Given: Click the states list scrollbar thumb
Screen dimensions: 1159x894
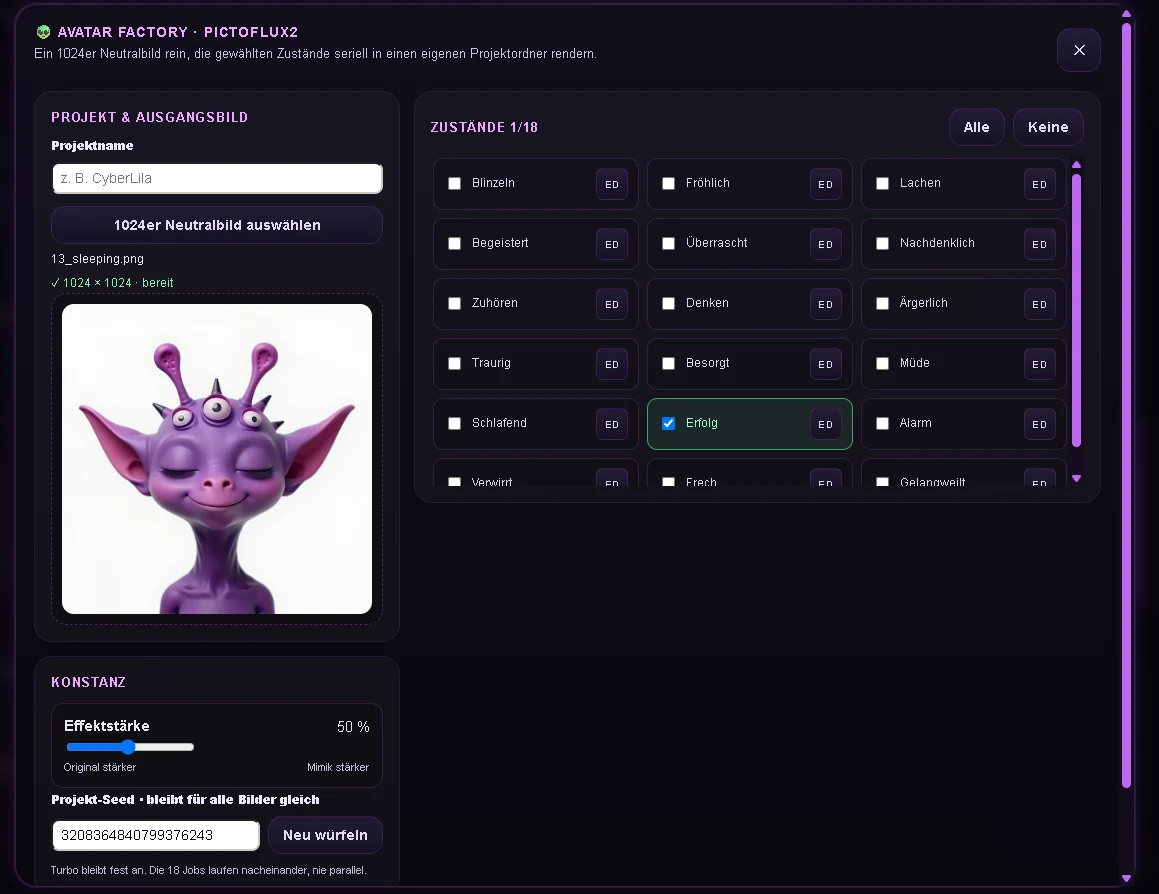Looking at the screenshot, I should [x=1076, y=310].
